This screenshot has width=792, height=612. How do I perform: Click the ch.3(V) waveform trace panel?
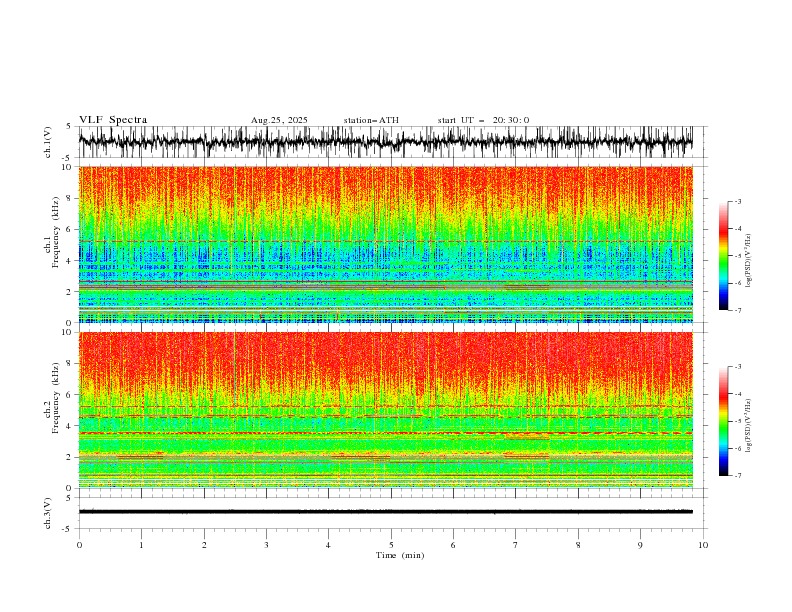point(393,513)
